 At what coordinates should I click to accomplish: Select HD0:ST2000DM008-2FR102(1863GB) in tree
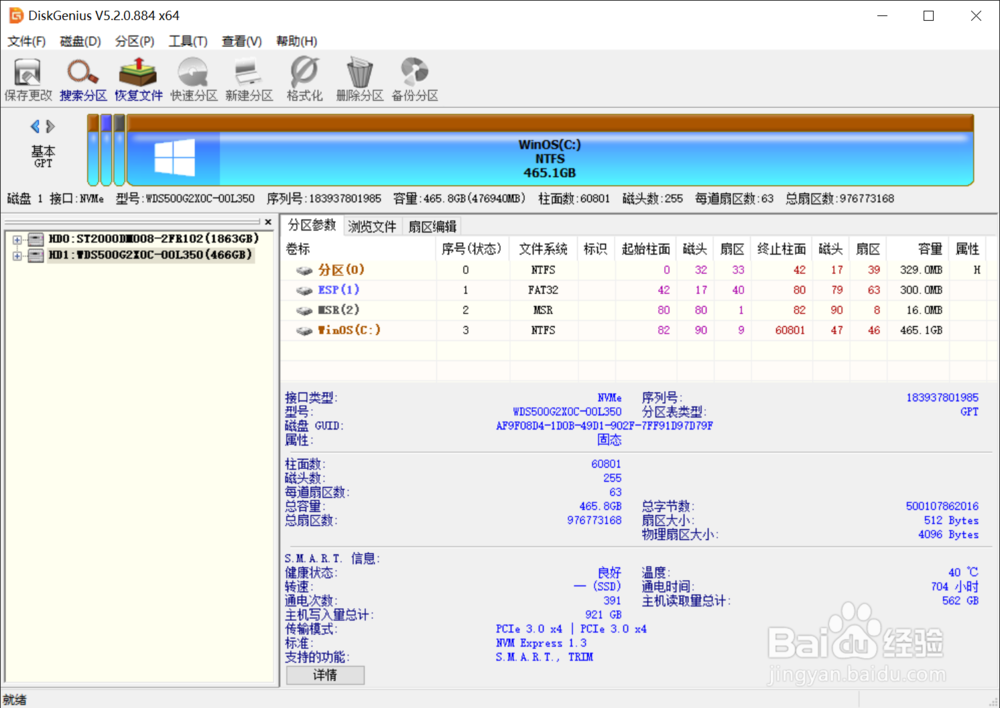coord(154,239)
